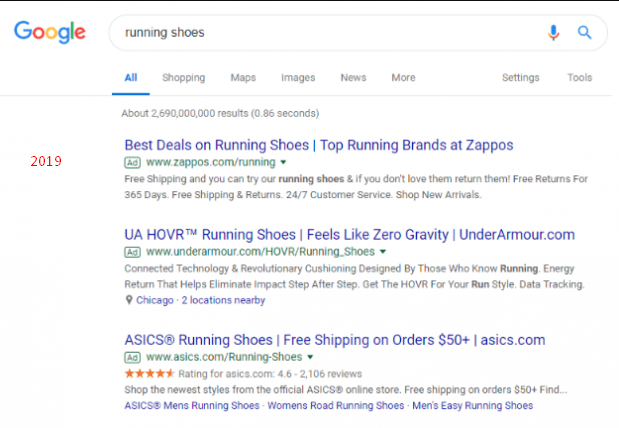Open the Best Deals on Running Shoes Zappos link
The height and width of the screenshot is (428, 619).
pyautogui.click(x=318, y=145)
